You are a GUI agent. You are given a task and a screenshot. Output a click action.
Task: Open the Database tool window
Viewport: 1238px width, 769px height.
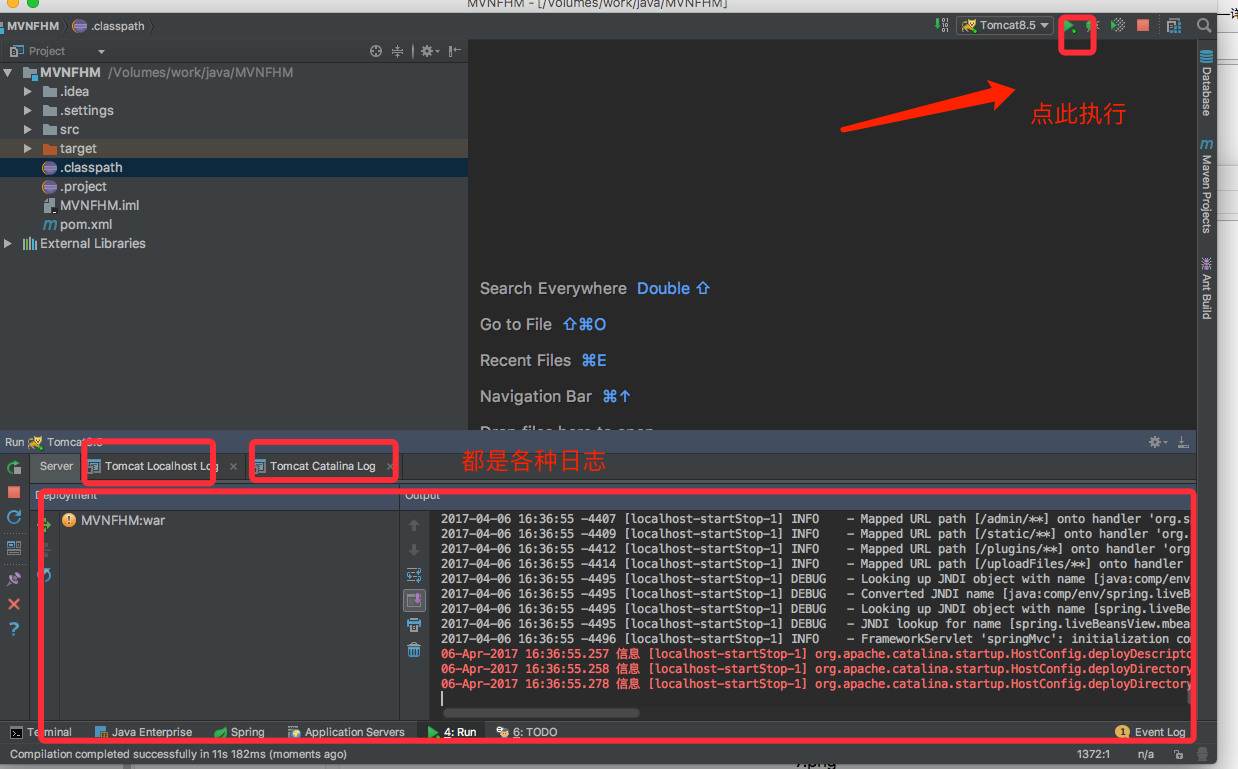pyautogui.click(x=1206, y=84)
